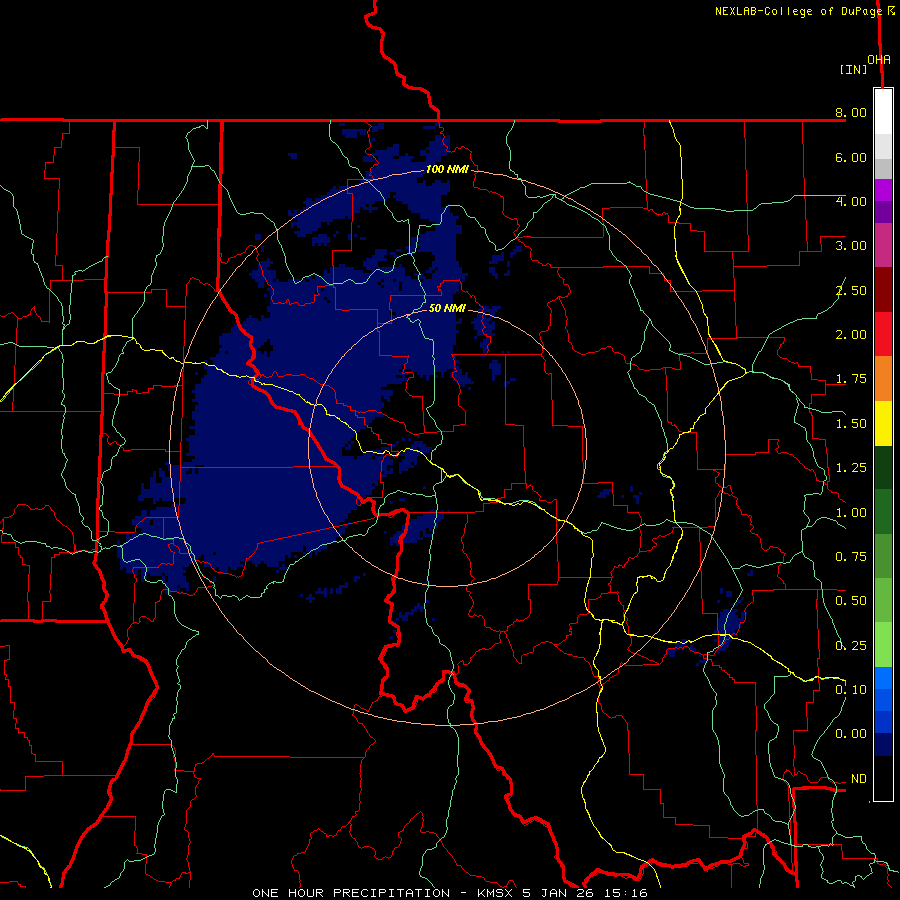Select the 4.00 scale value
This screenshot has height=900, width=900.
point(851,201)
